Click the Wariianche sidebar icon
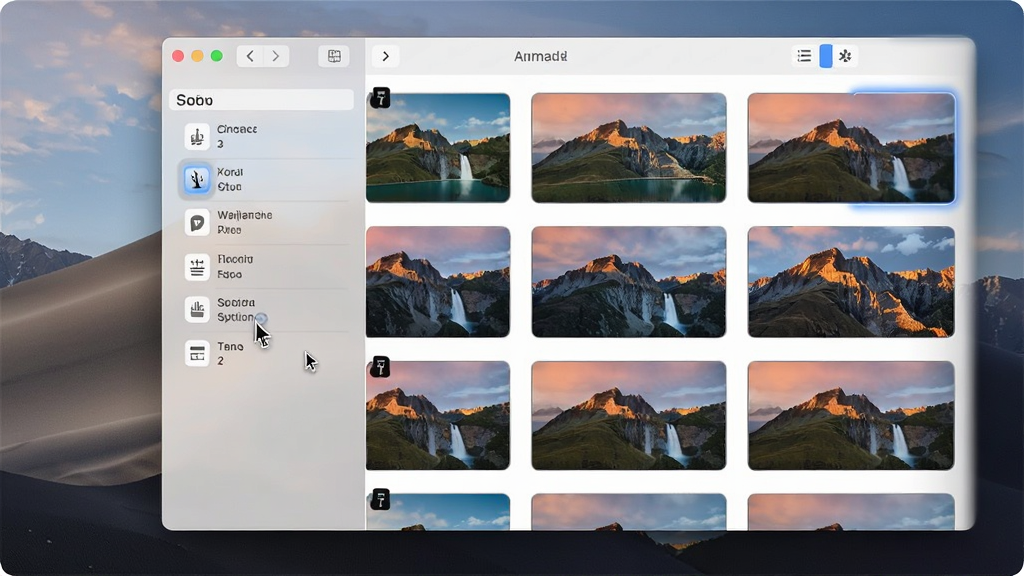 [x=197, y=223]
